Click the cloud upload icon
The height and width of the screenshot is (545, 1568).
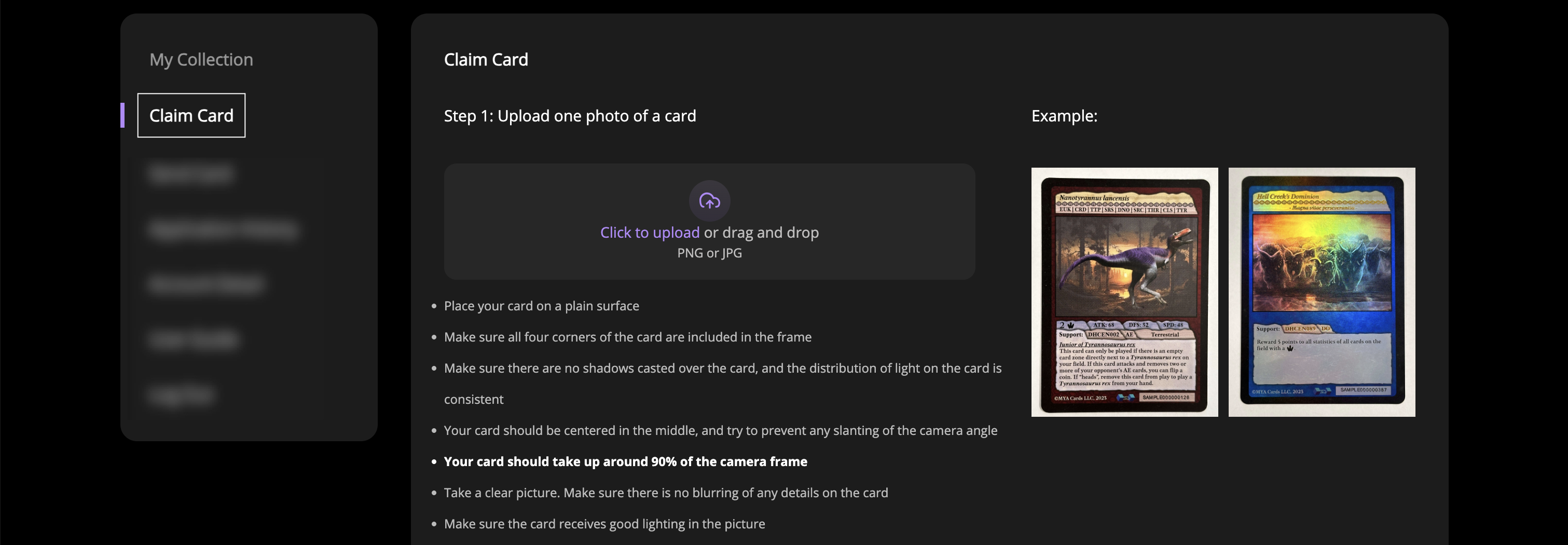709,200
